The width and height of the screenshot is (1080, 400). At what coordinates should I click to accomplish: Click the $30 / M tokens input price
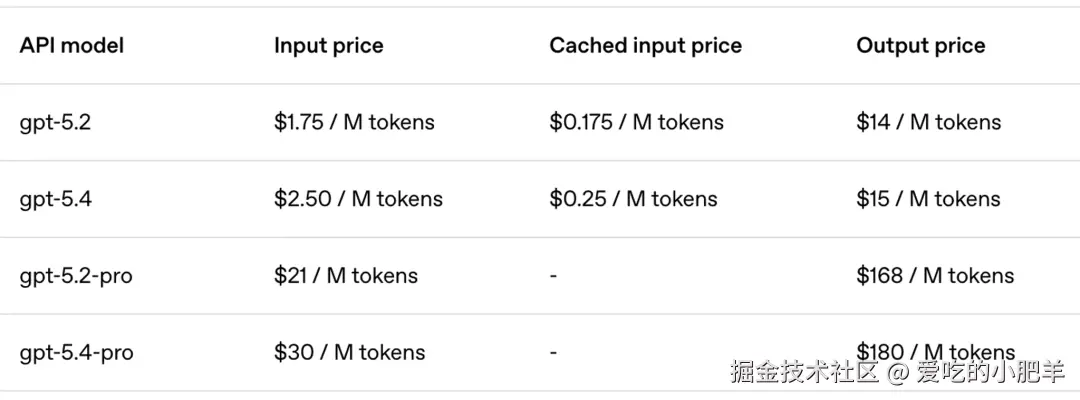point(349,353)
